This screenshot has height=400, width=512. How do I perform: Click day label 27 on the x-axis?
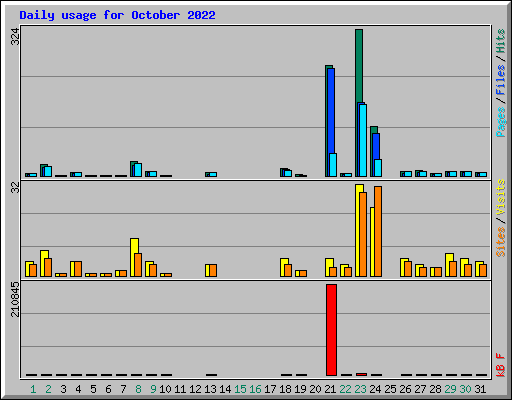pos(420,389)
